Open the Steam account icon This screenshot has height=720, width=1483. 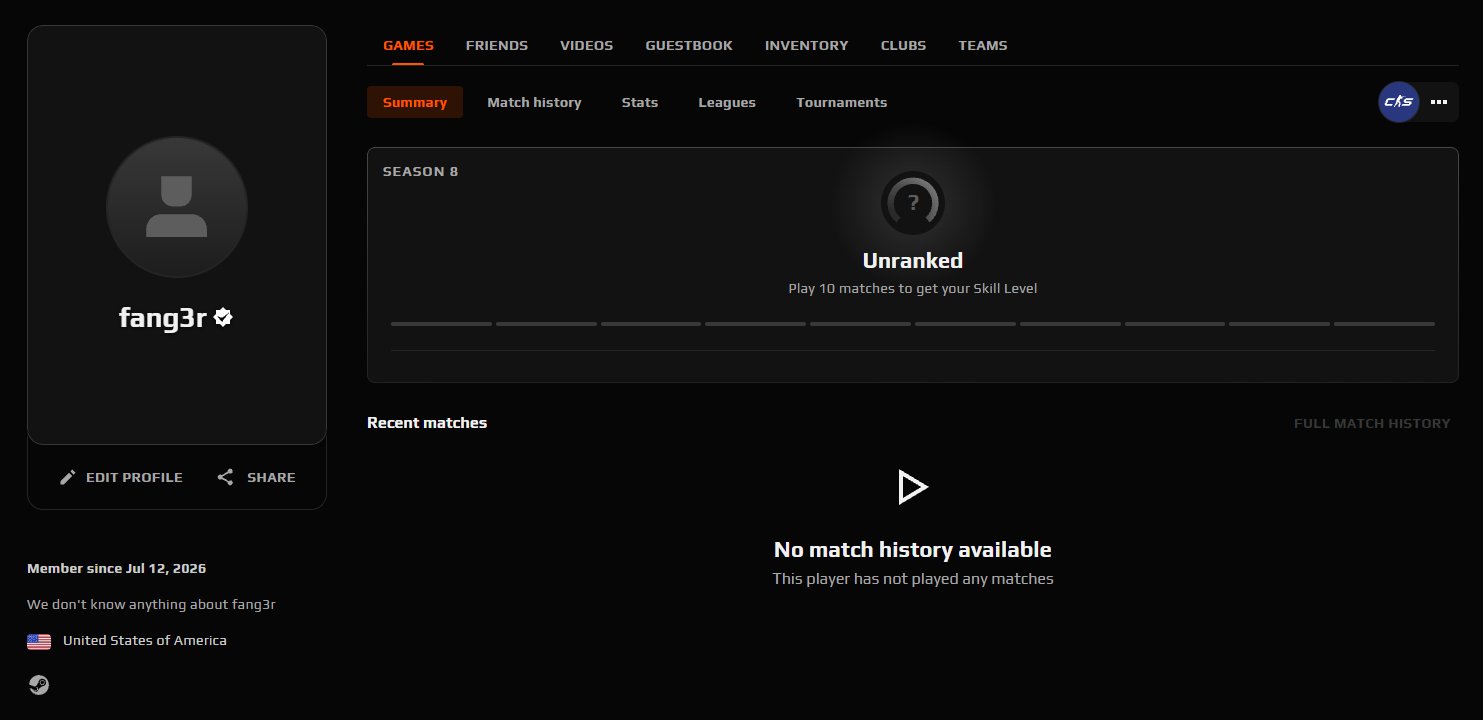pos(38,685)
